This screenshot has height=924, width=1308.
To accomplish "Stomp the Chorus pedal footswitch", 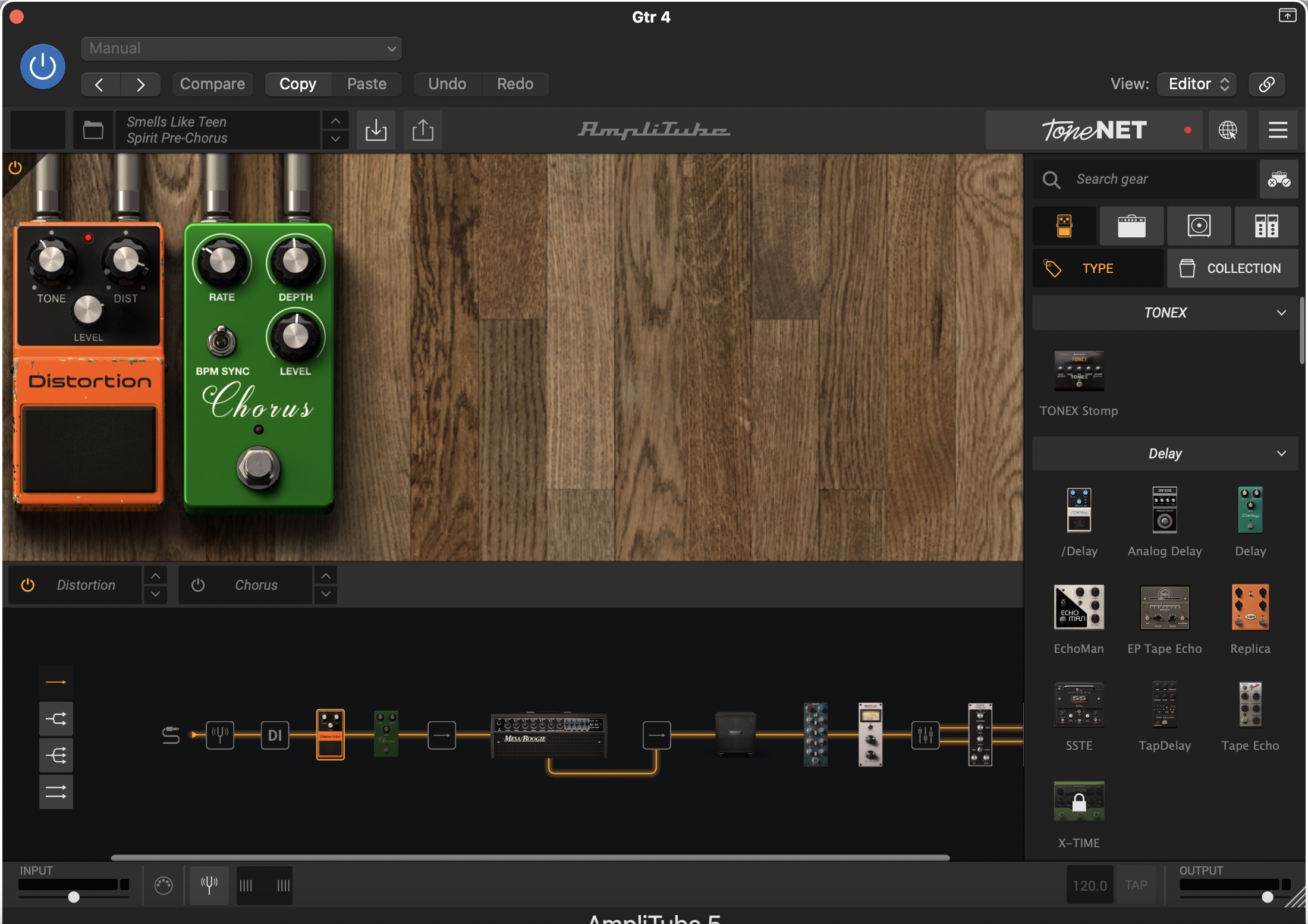I will click(x=259, y=468).
